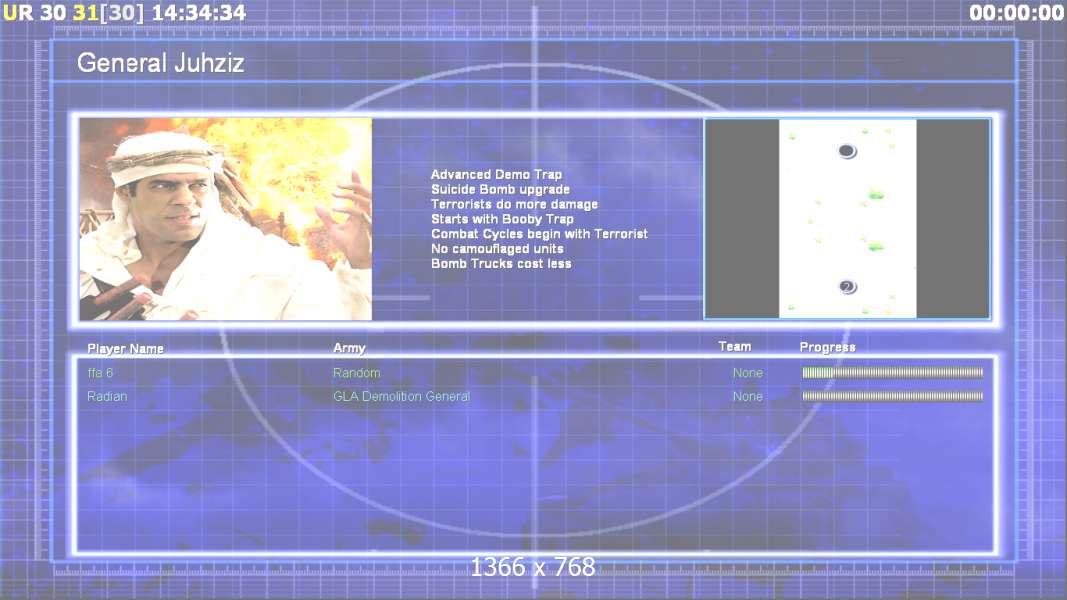This screenshot has width=1067, height=600.
Task: Click the General Juhziz portrait image
Action: tap(225, 218)
